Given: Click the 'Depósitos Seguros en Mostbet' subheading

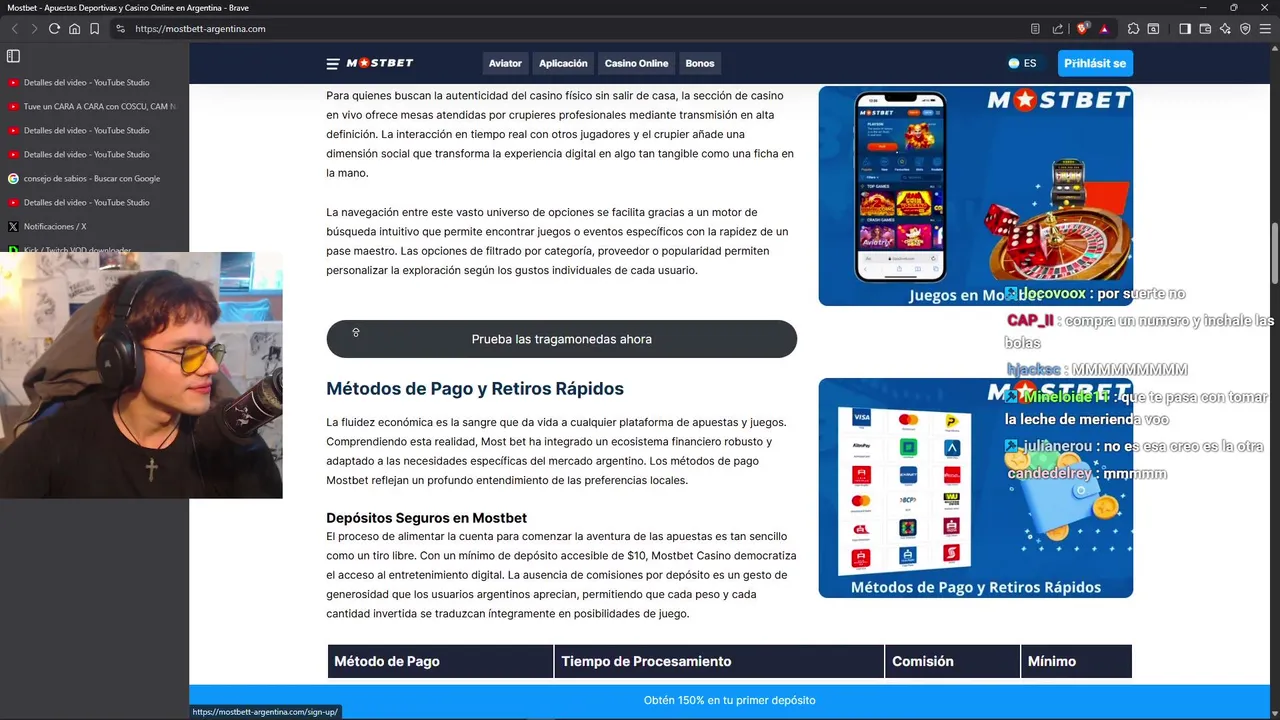Looking at the screenshot, I should coord(426,518).
